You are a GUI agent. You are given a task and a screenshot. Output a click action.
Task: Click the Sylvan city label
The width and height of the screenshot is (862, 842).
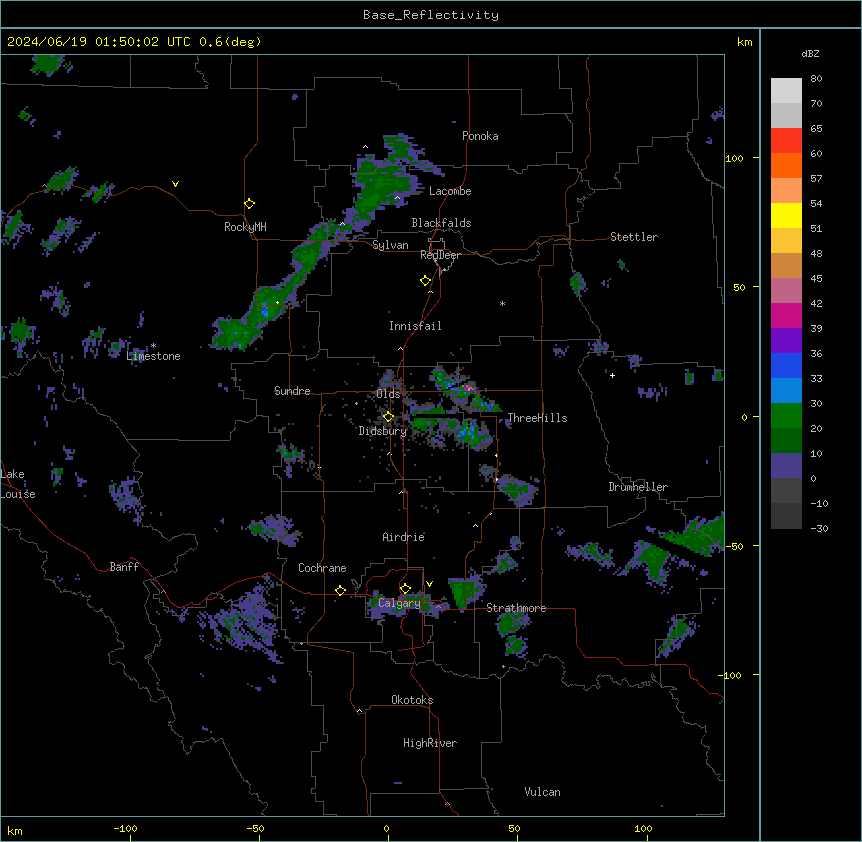click(x=390, y=245)
